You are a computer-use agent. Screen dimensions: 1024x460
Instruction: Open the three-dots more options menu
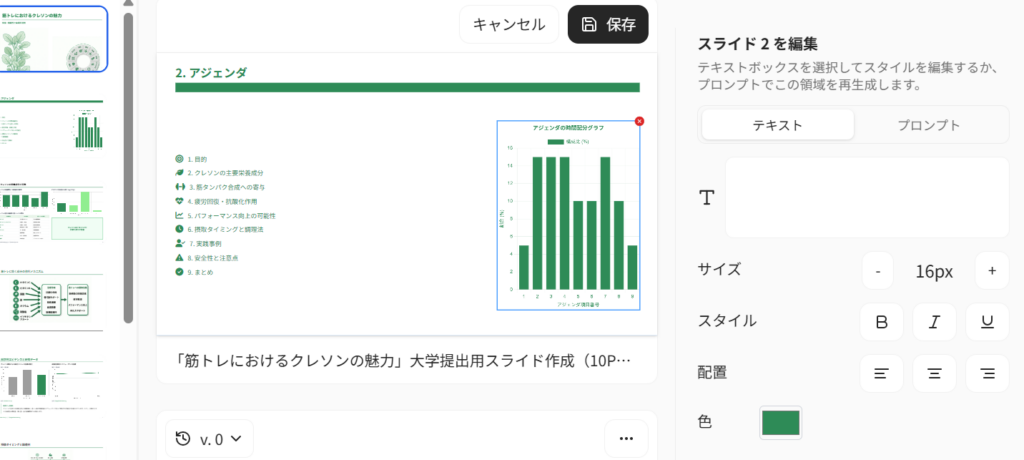626,438
